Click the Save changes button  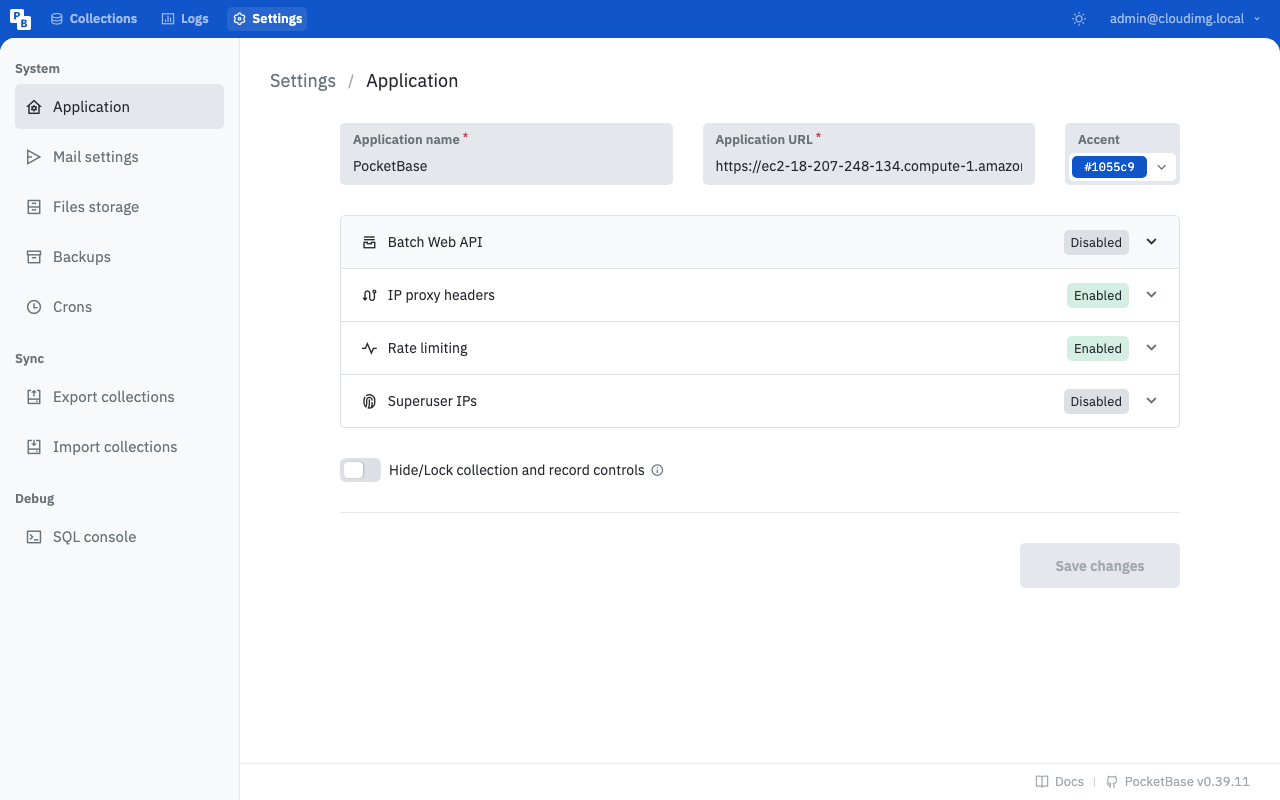point(1100,566)
